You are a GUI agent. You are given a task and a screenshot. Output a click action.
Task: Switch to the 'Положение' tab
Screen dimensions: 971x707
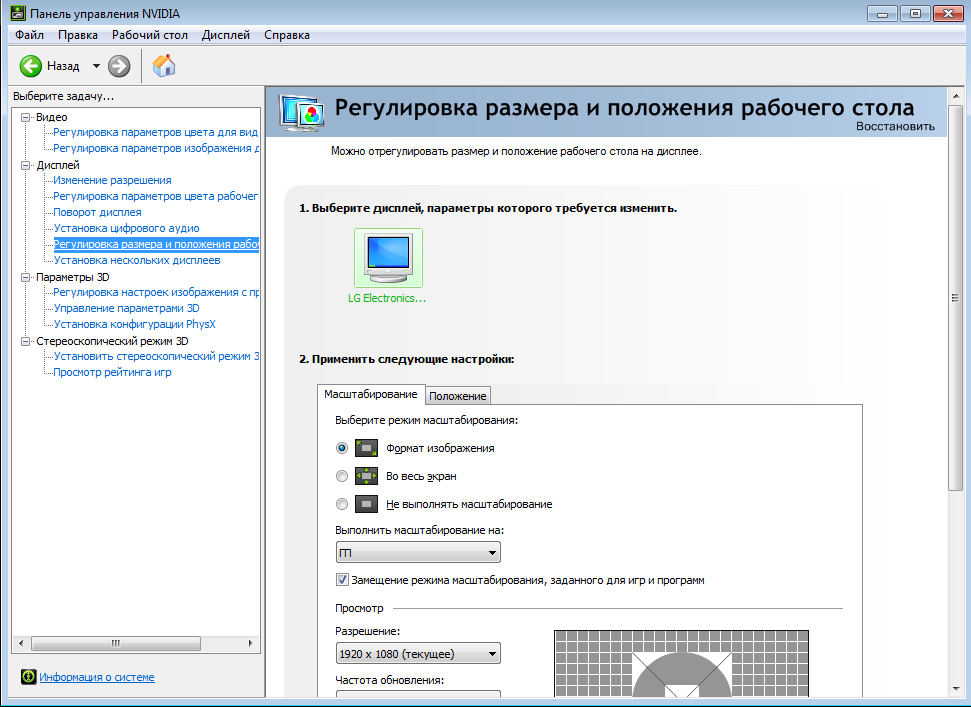(458, 396)
